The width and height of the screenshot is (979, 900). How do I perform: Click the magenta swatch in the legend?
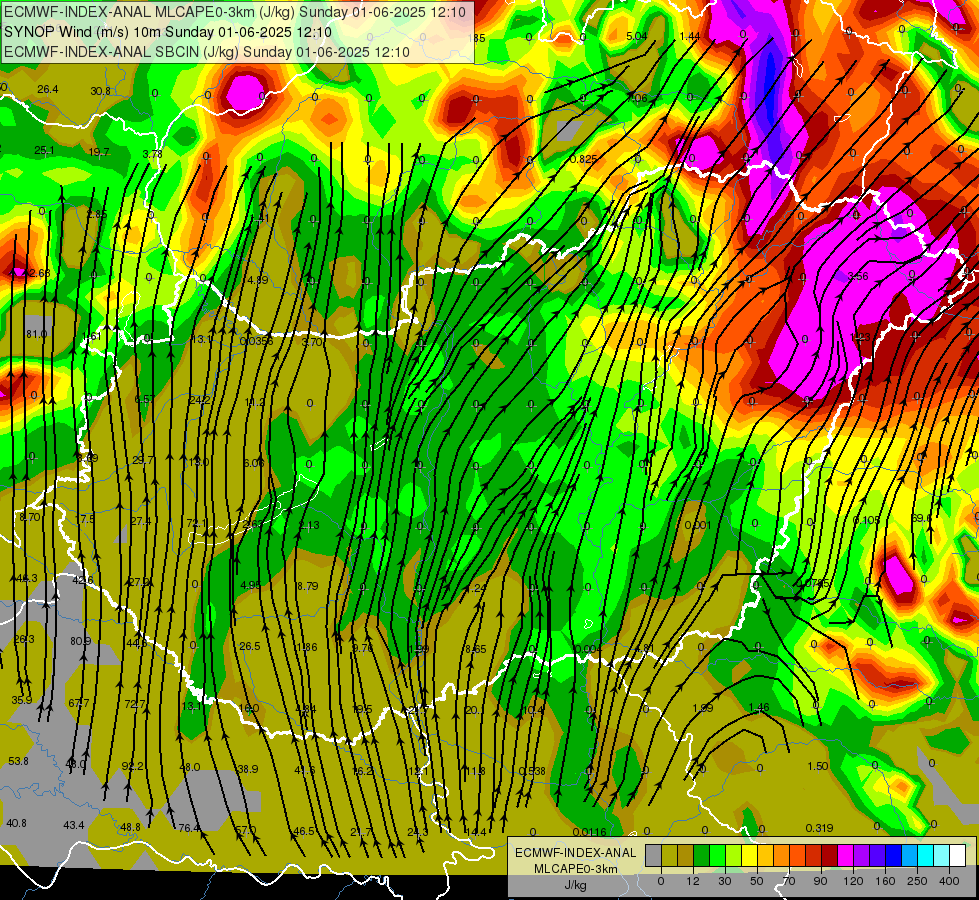coord(845,855)
